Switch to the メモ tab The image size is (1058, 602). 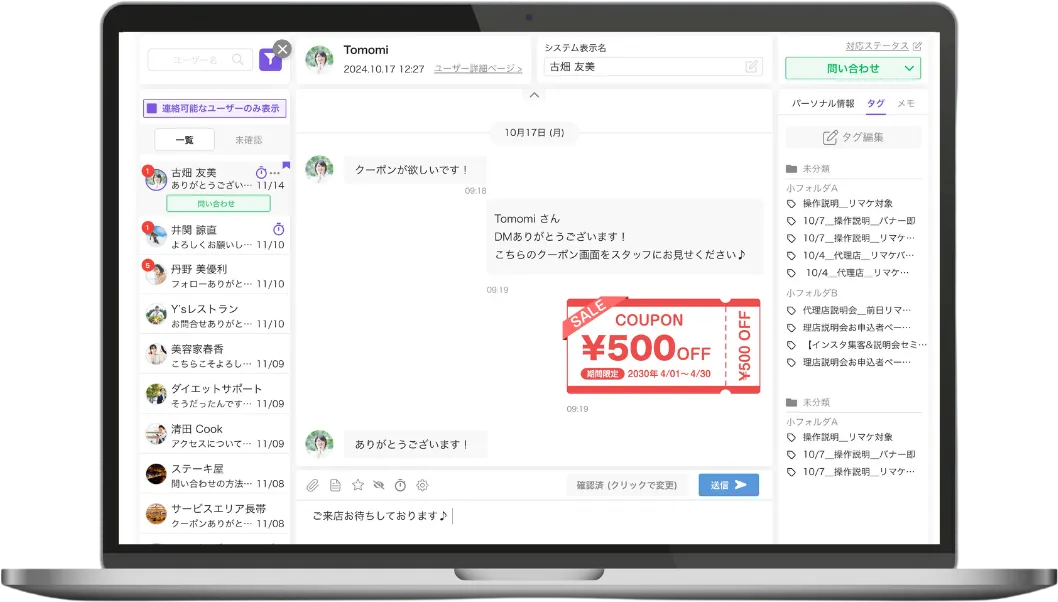(x=905, y=103)
